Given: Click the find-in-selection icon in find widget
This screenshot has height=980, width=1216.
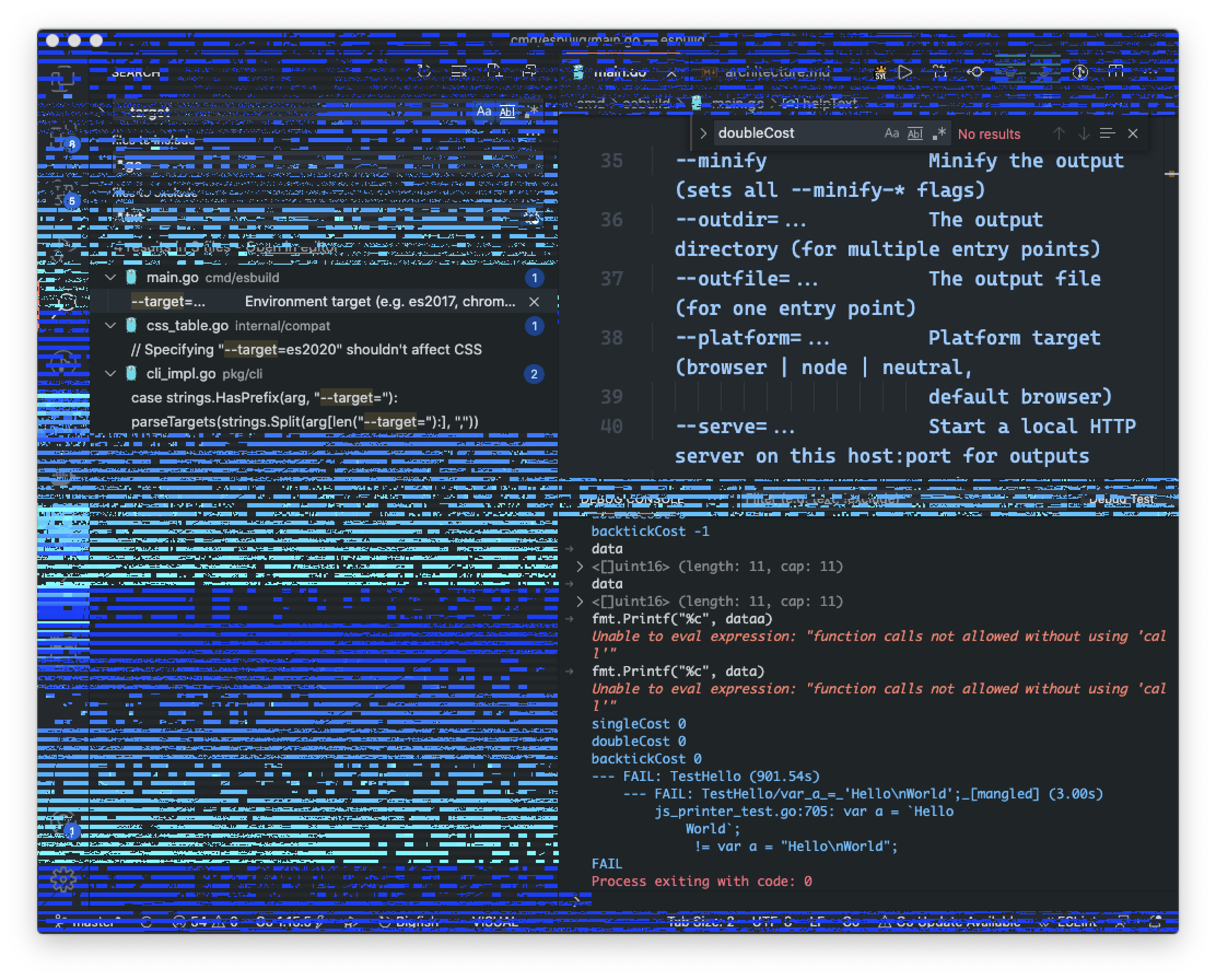Looking at the screenshot, I should tap(1107, 133).
